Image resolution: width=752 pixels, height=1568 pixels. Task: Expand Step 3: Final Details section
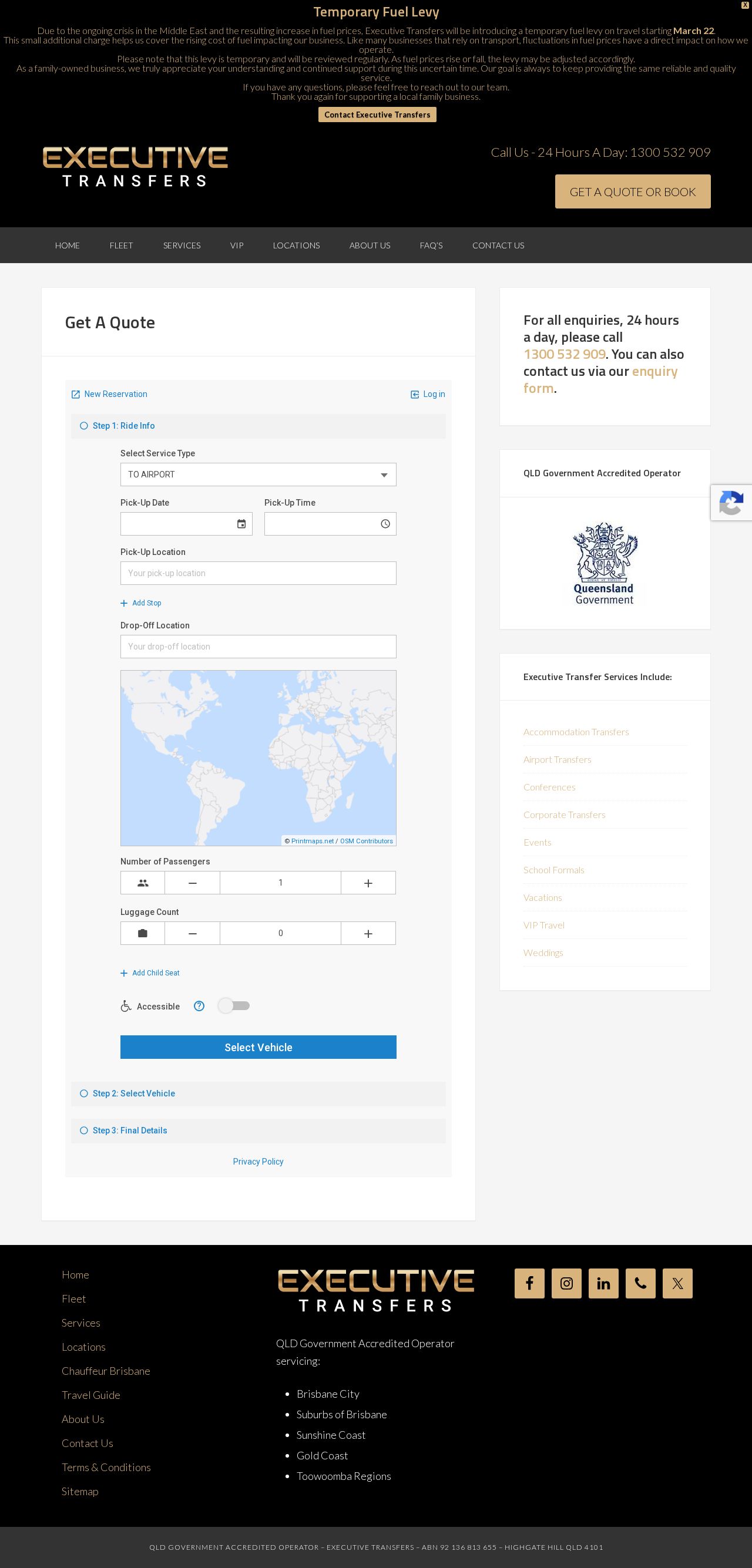click(x=258, y=1130)
